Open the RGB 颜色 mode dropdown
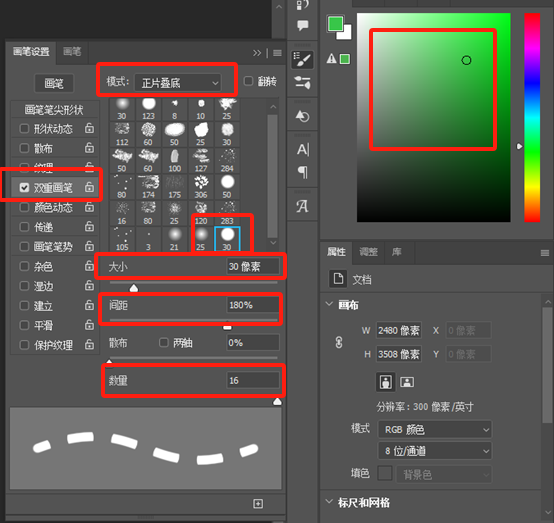Screen dimensions: 554x523 coord(435,429)
